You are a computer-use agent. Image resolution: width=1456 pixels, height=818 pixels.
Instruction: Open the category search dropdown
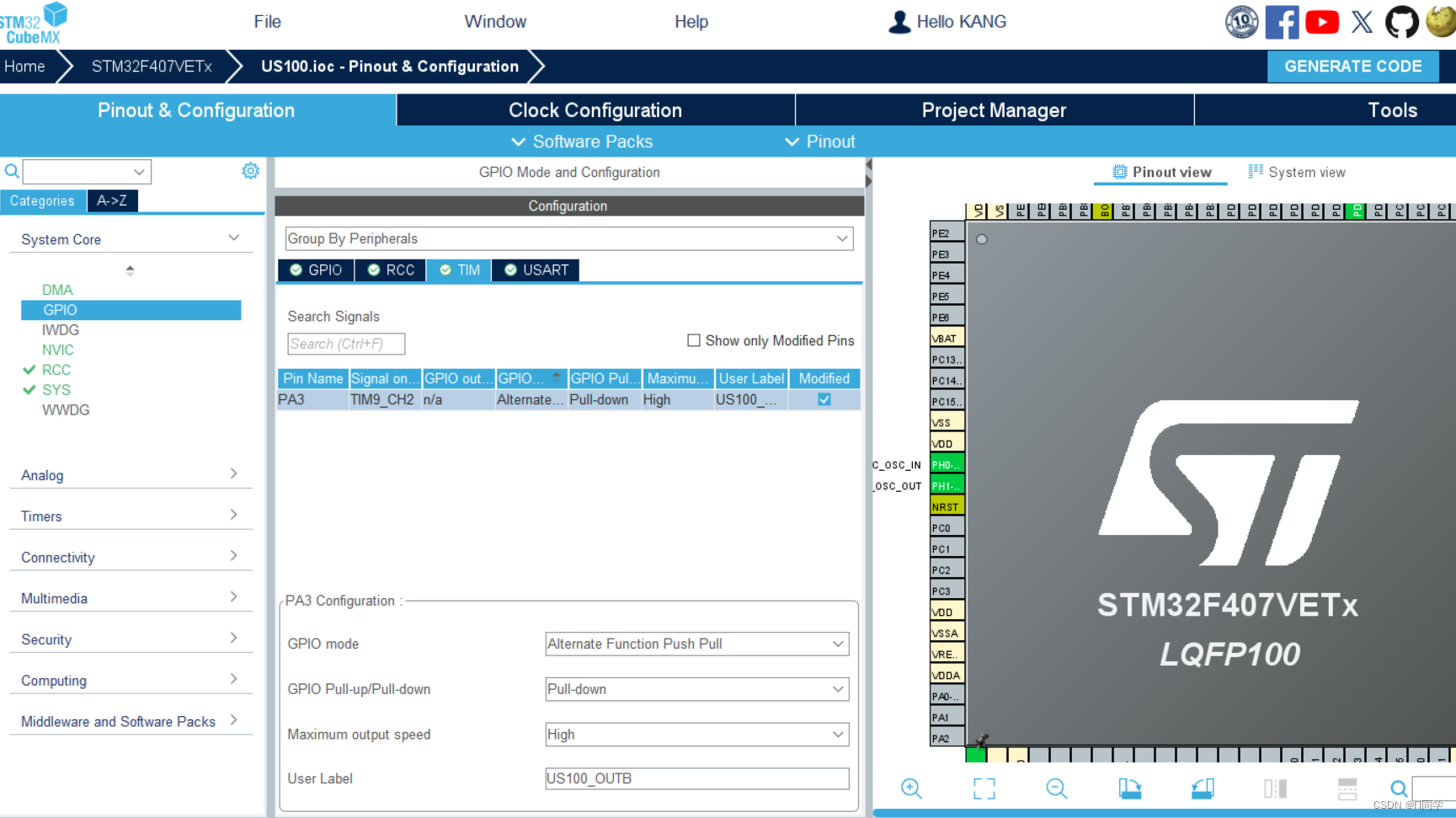[139, 172]
